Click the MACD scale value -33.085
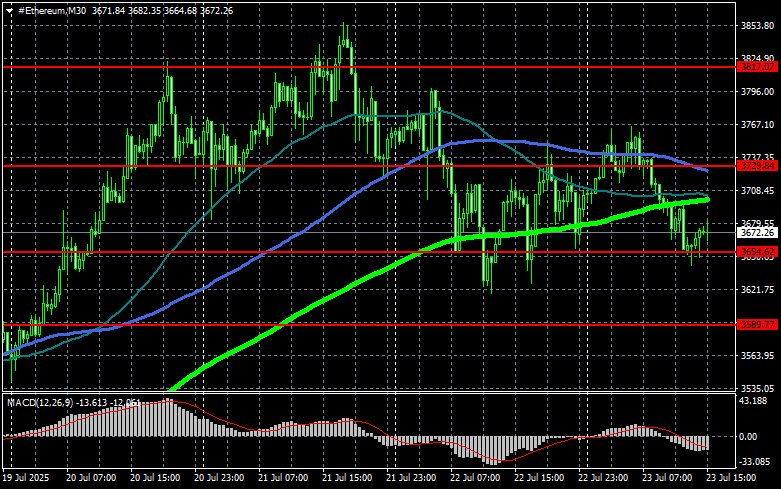This screenshot has height=489, width=781. (754, 462)
